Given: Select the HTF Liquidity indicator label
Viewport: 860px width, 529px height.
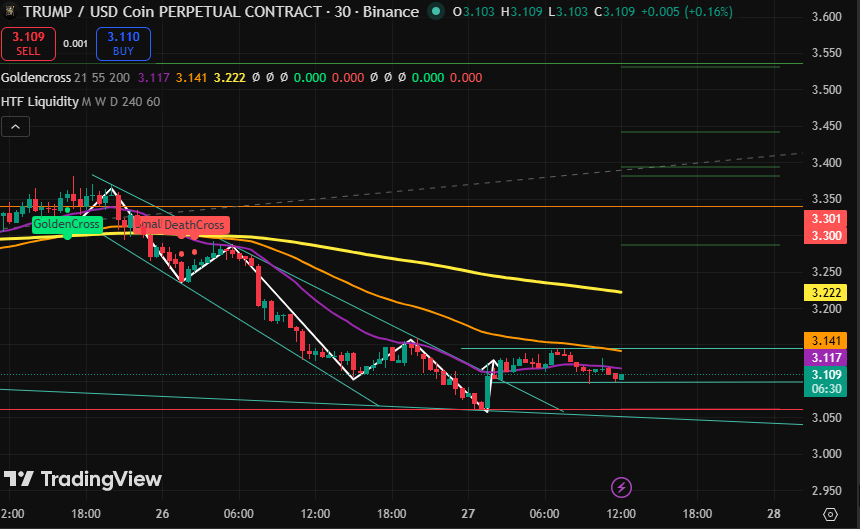Looking at the screenshot, I should 39,101.
